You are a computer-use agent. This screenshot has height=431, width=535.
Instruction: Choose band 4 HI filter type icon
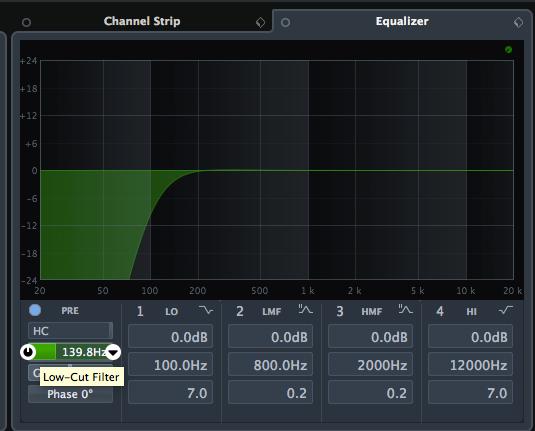tap(506, 310)
